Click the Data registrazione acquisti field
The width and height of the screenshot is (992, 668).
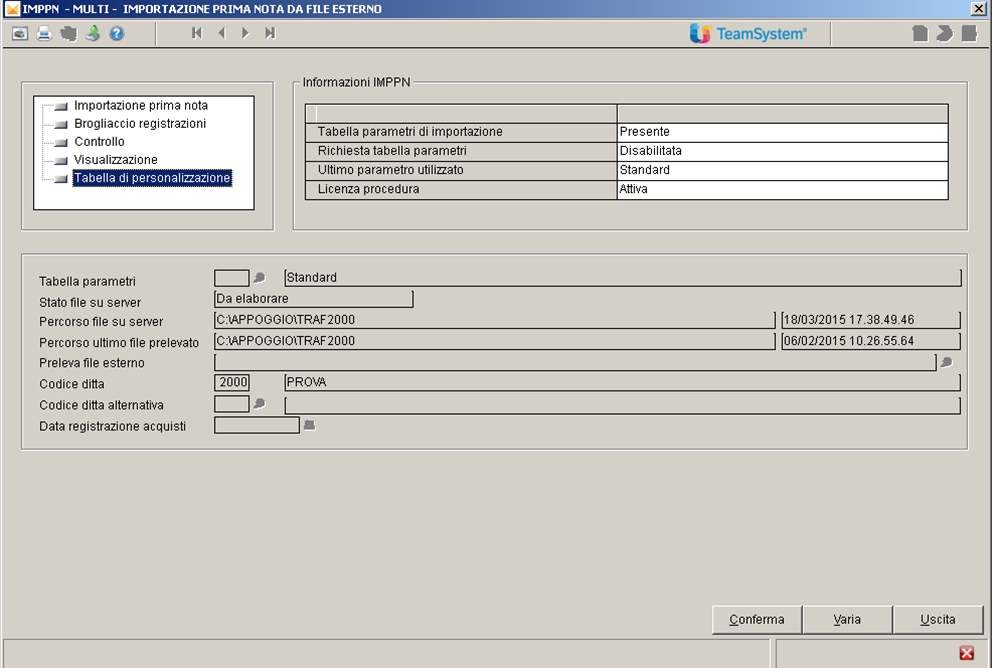coord(257,425)
